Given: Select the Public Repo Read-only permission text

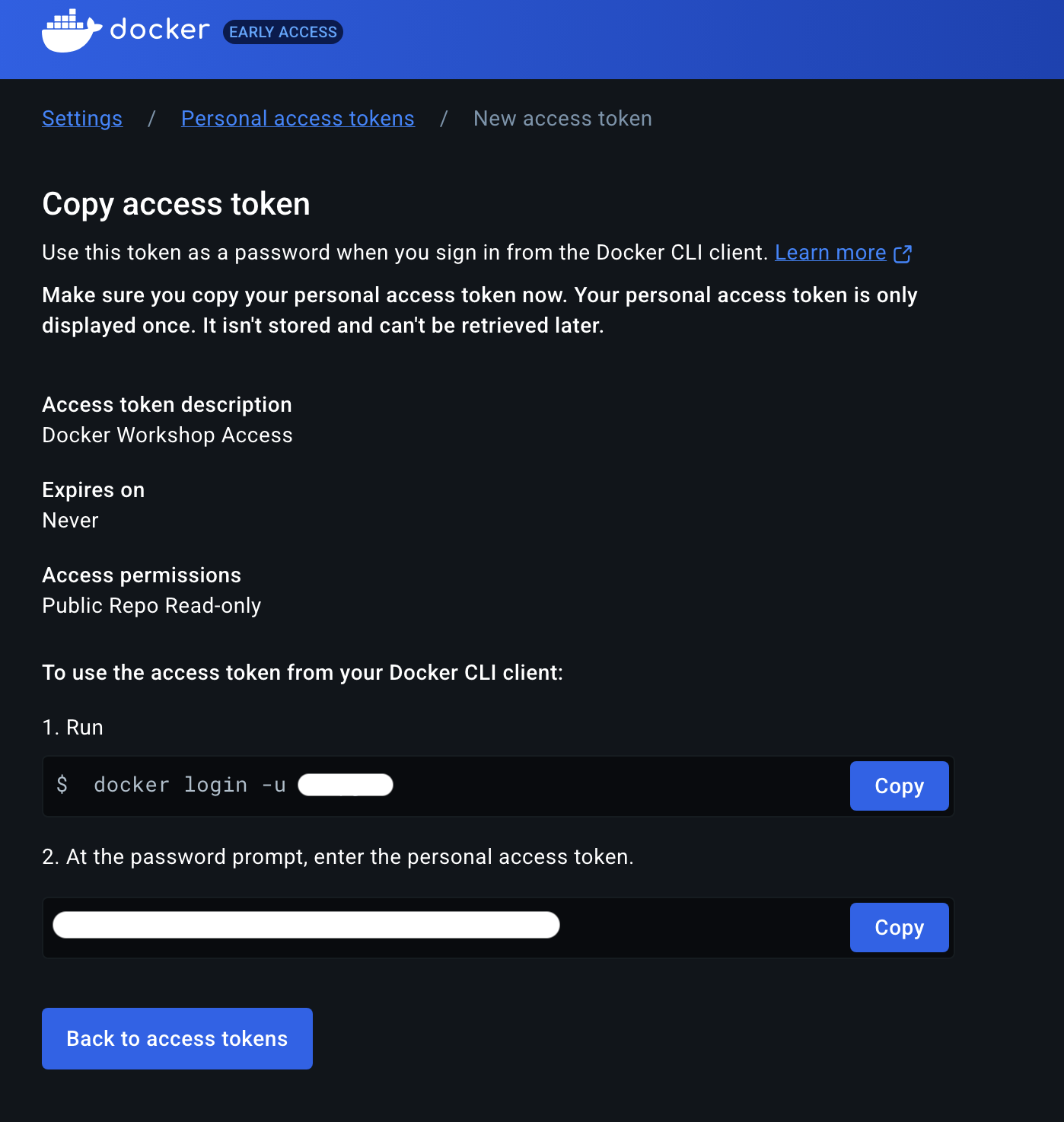Looking at the screenshot, I should click(151, 606).
